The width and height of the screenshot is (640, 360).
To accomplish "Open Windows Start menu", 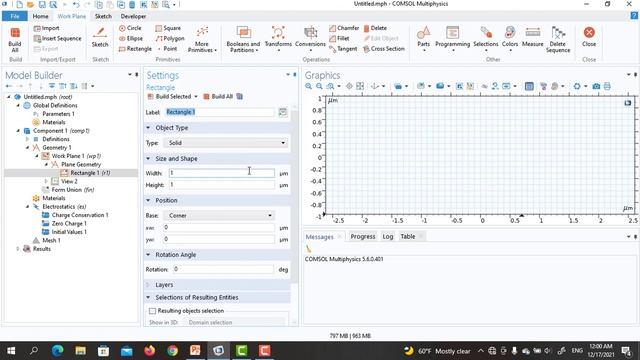I will click(x=11, y=351).
